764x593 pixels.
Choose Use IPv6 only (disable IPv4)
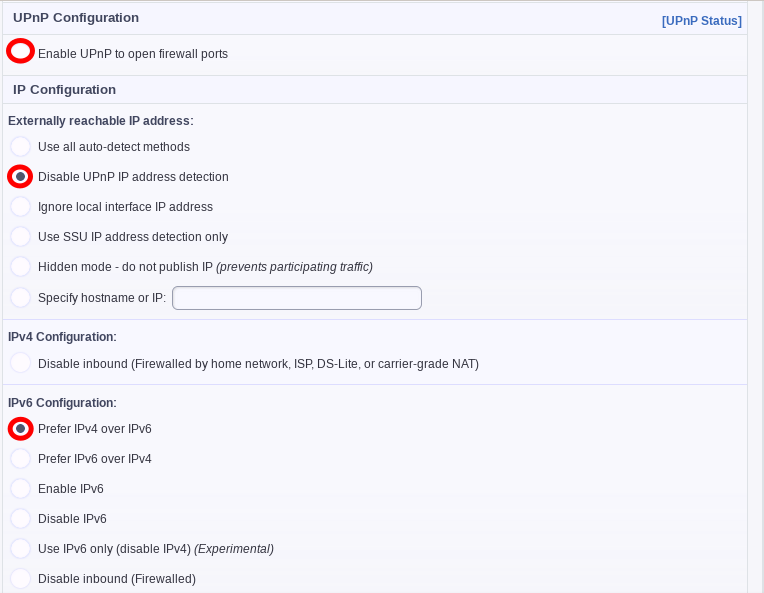(20, 549)
